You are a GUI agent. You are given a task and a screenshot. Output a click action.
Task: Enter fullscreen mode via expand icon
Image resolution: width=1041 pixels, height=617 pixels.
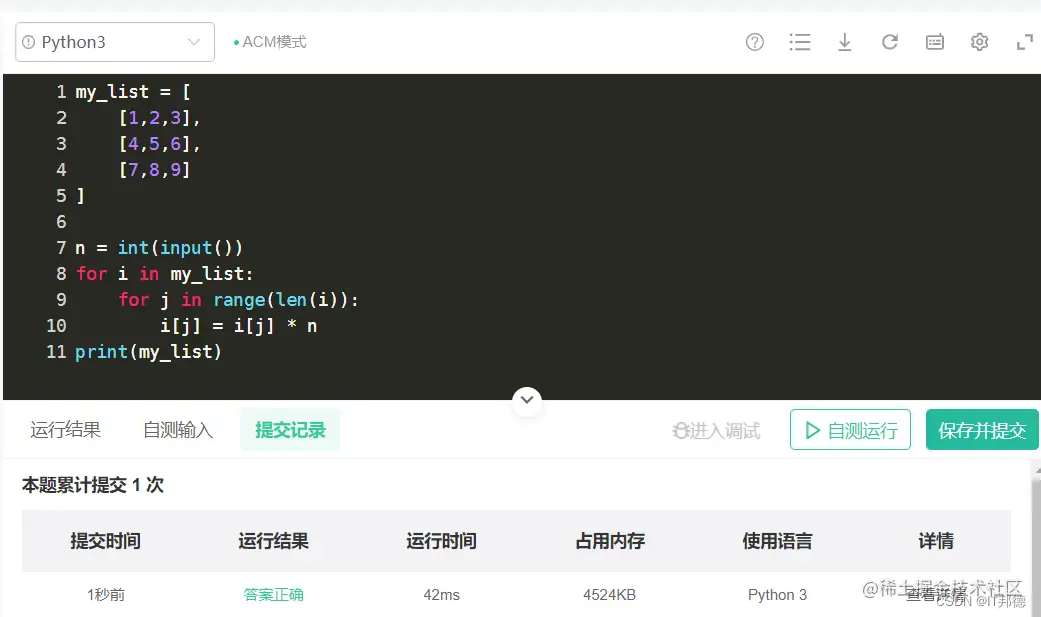tap(1022, 42)
